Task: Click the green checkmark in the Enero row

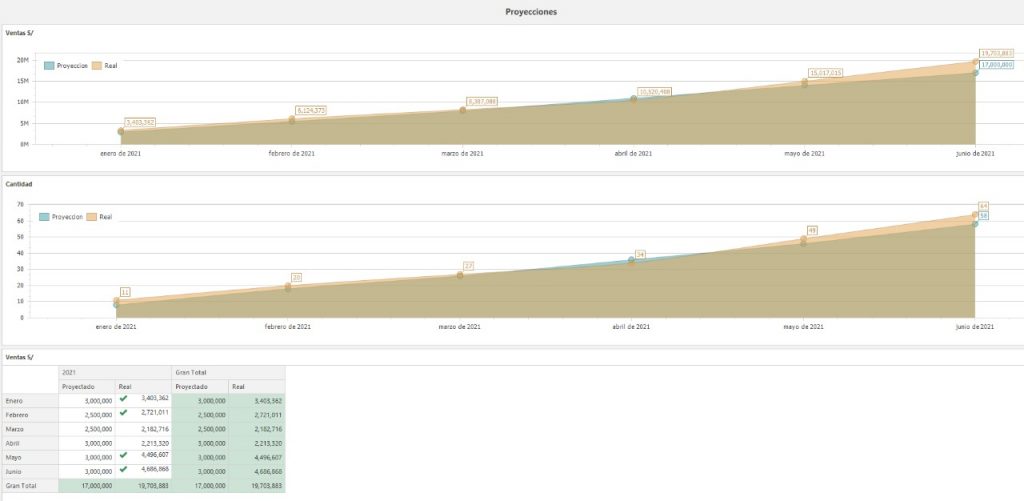Action: tap(123, 398)
